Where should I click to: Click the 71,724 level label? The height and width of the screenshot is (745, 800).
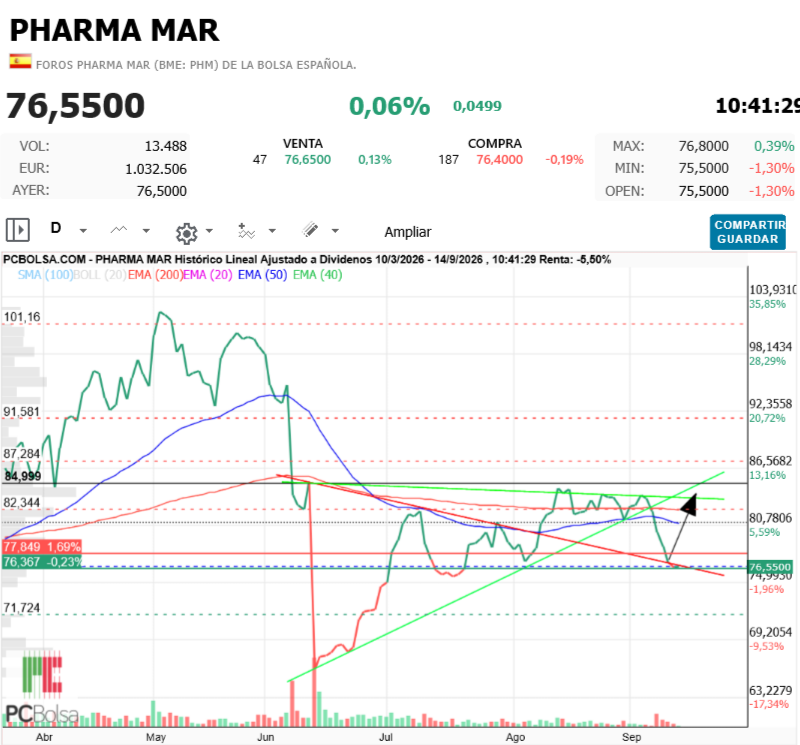tap(21, 608)
